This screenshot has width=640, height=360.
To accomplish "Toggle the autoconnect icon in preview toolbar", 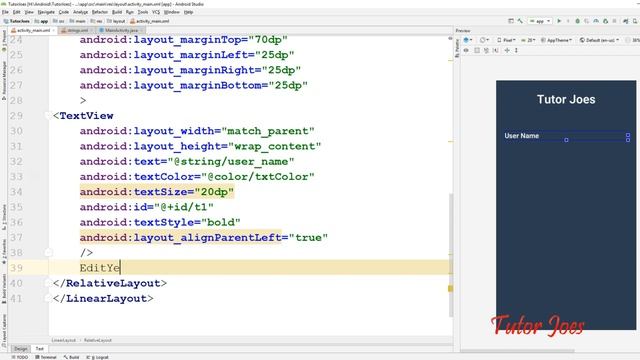I will click(x=477, y=50).
